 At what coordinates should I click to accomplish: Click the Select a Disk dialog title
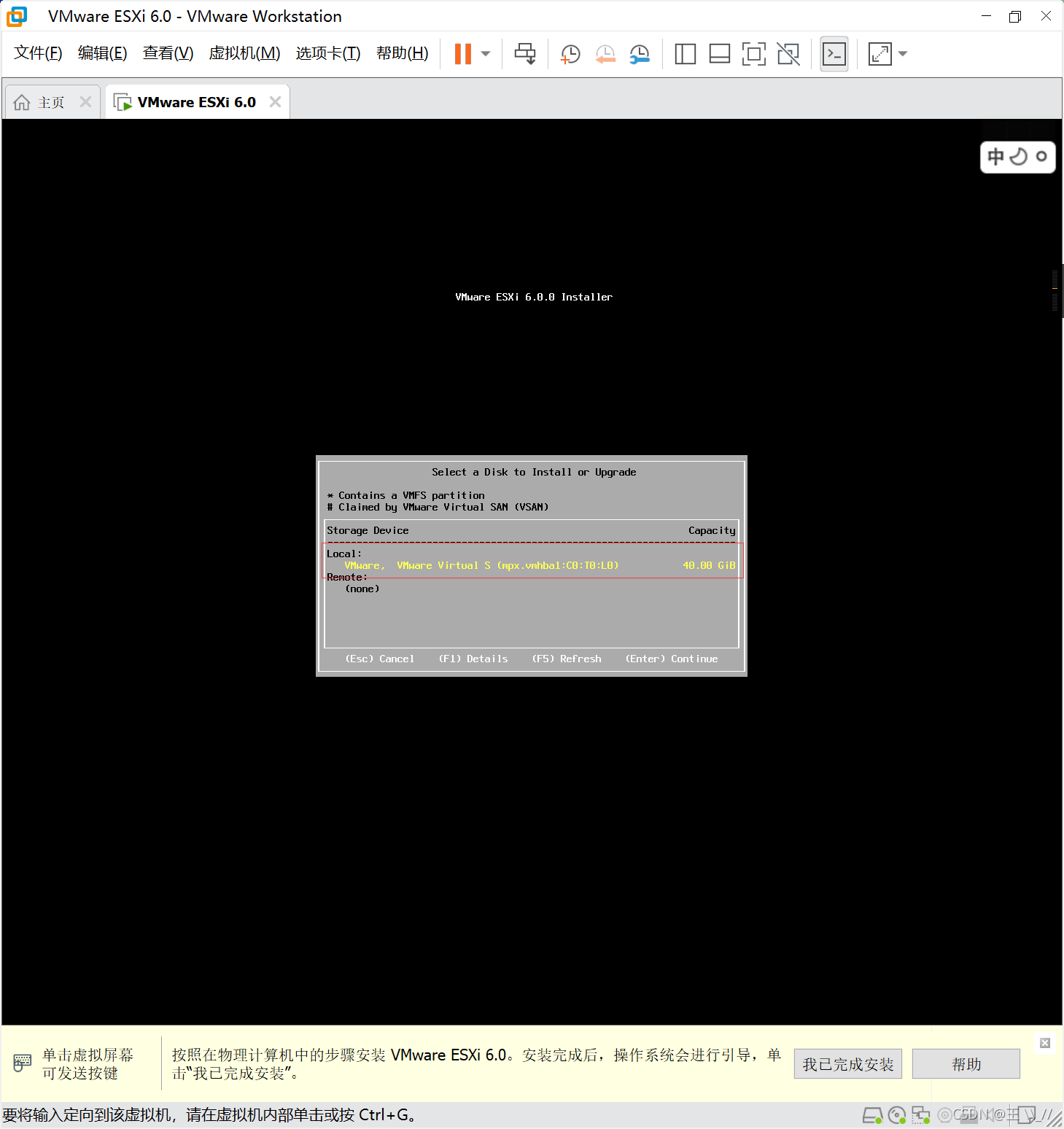[534, 472]
